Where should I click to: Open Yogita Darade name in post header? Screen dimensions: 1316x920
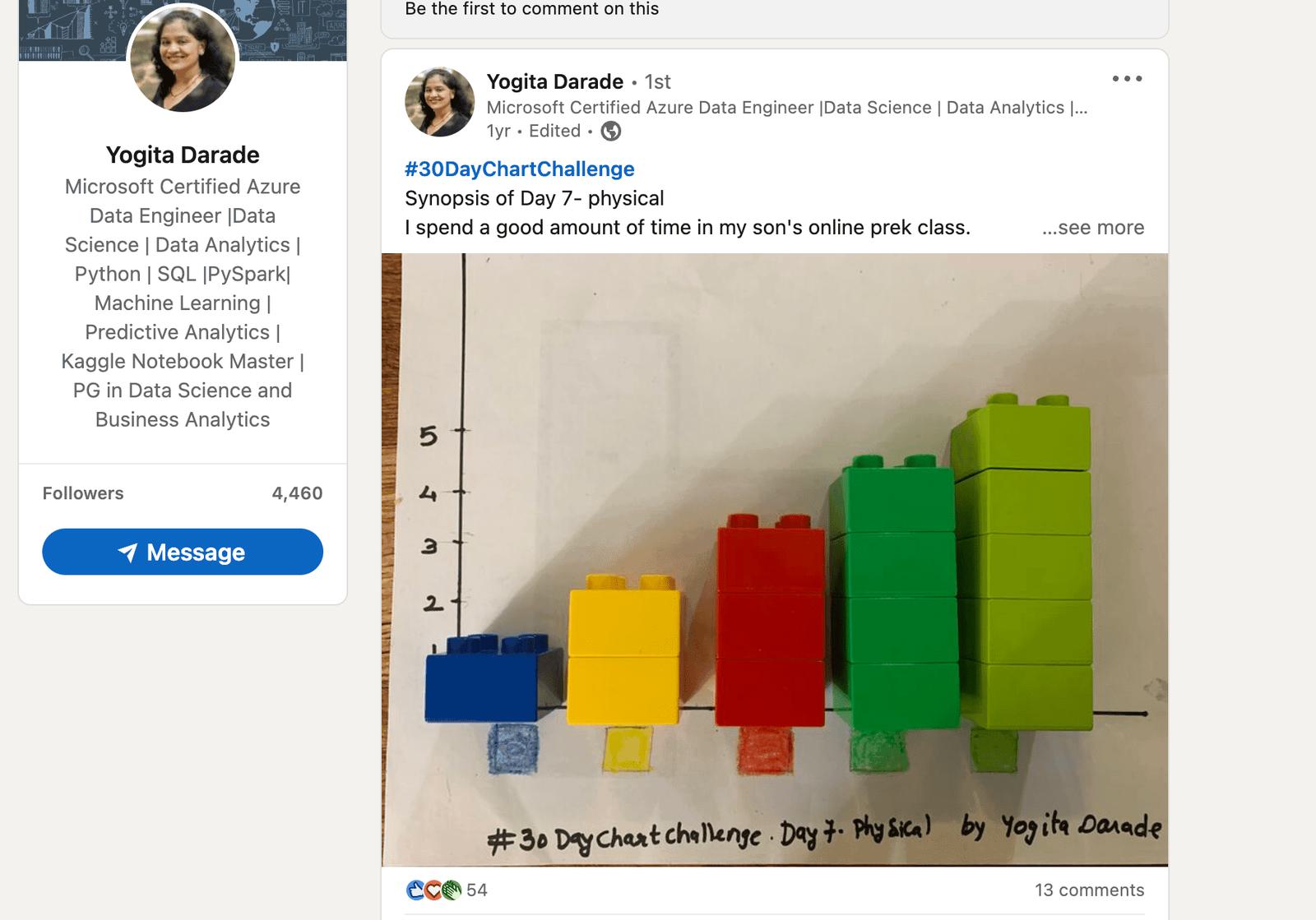point(554,81)
